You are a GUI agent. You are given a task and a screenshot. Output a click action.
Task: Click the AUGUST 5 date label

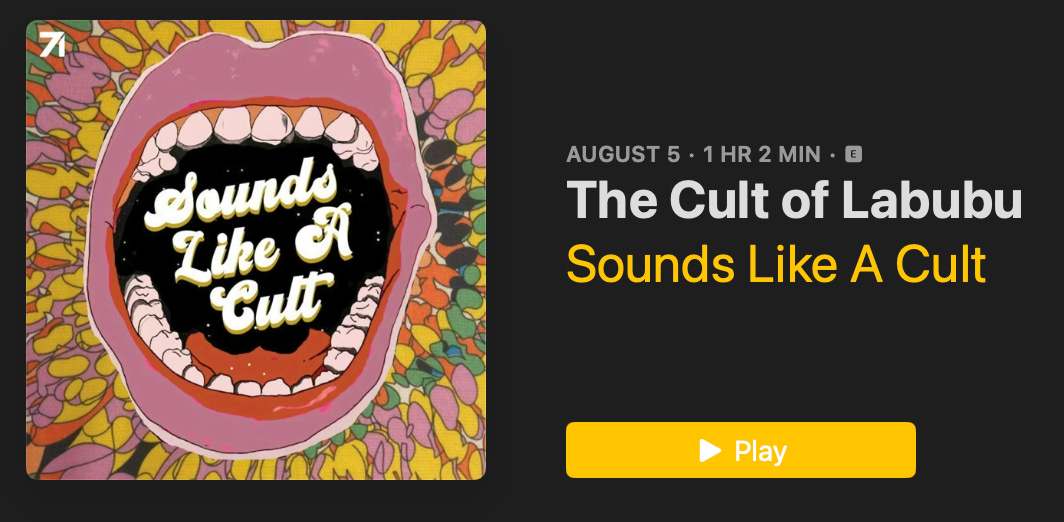click(x=623, y=155)
